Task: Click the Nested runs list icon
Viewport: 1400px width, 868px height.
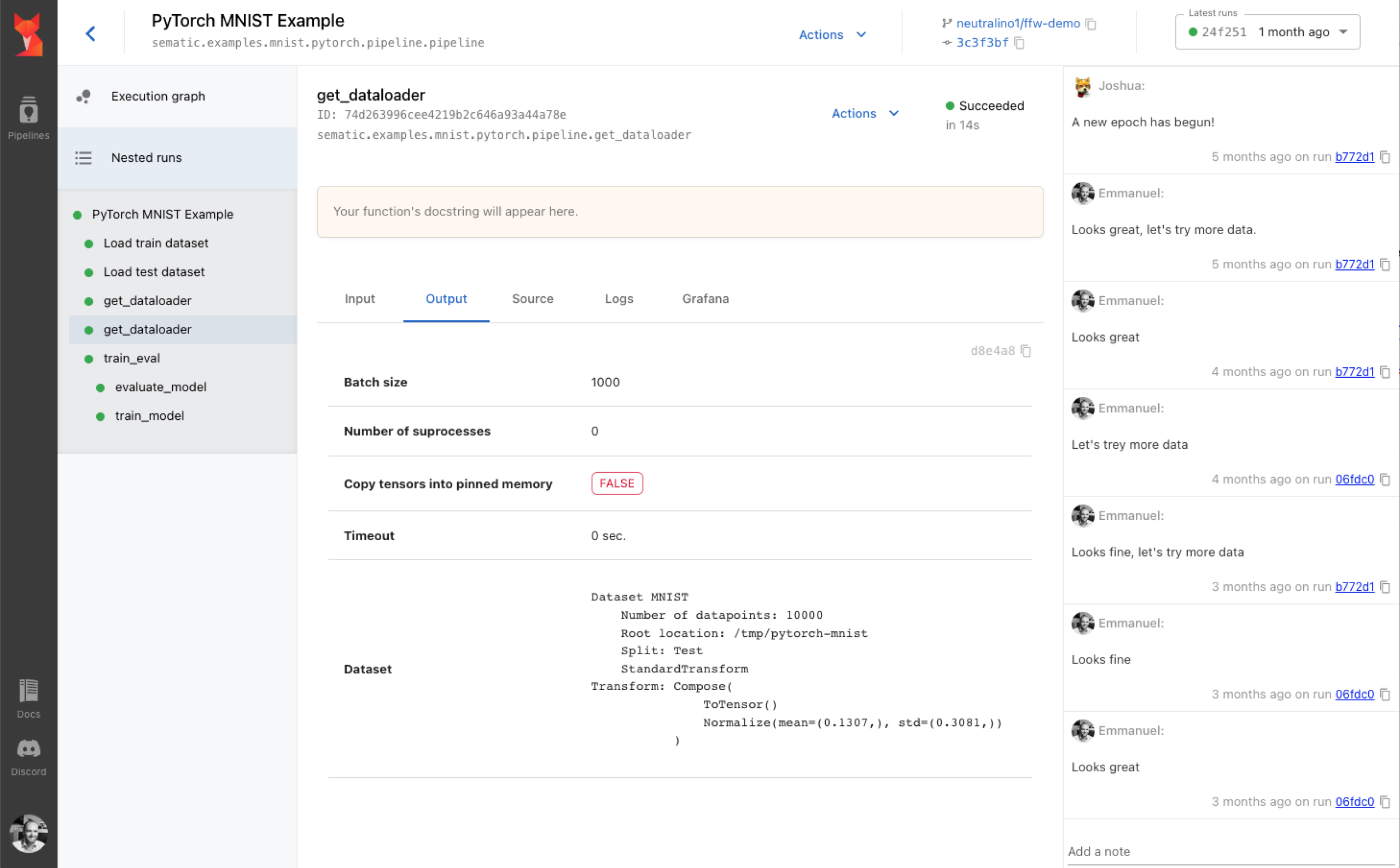Action: [x=83, y=158]
